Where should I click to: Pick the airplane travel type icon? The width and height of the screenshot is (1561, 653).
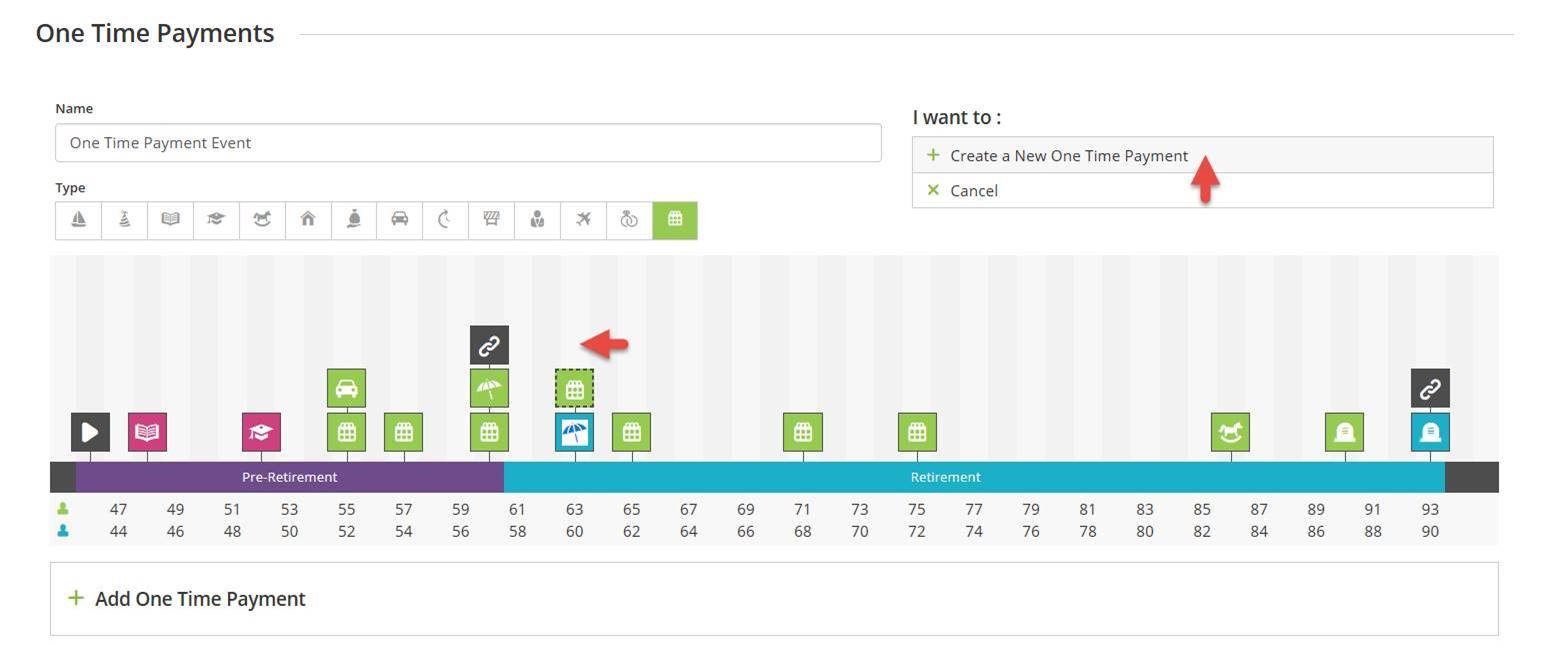(583, 220)
